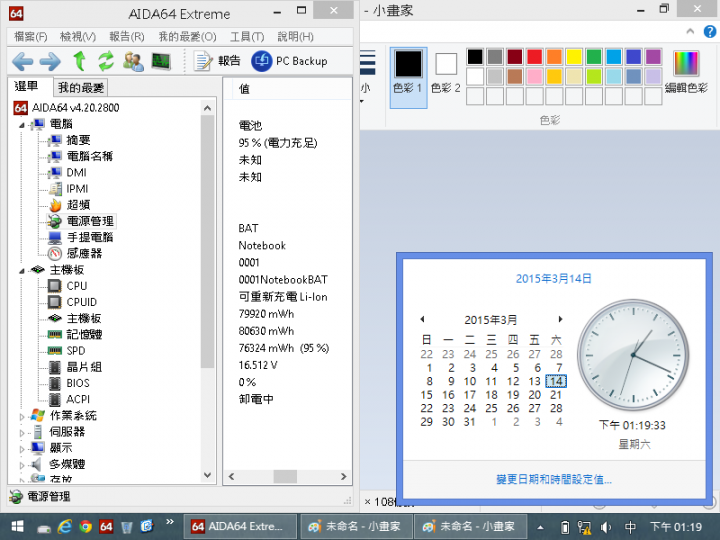Select 感應器 gauge item
The image size is (720, 540).
click(84, 253)
